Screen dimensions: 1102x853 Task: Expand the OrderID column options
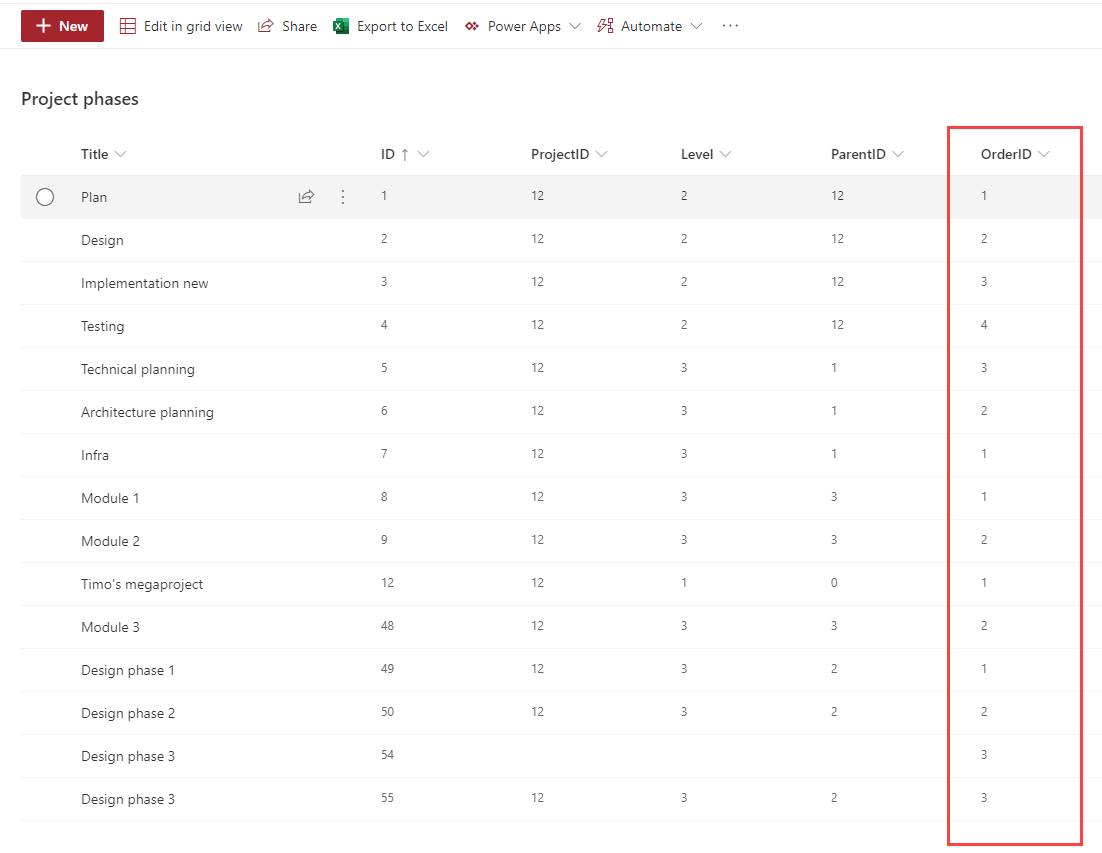coord(1044,154)
